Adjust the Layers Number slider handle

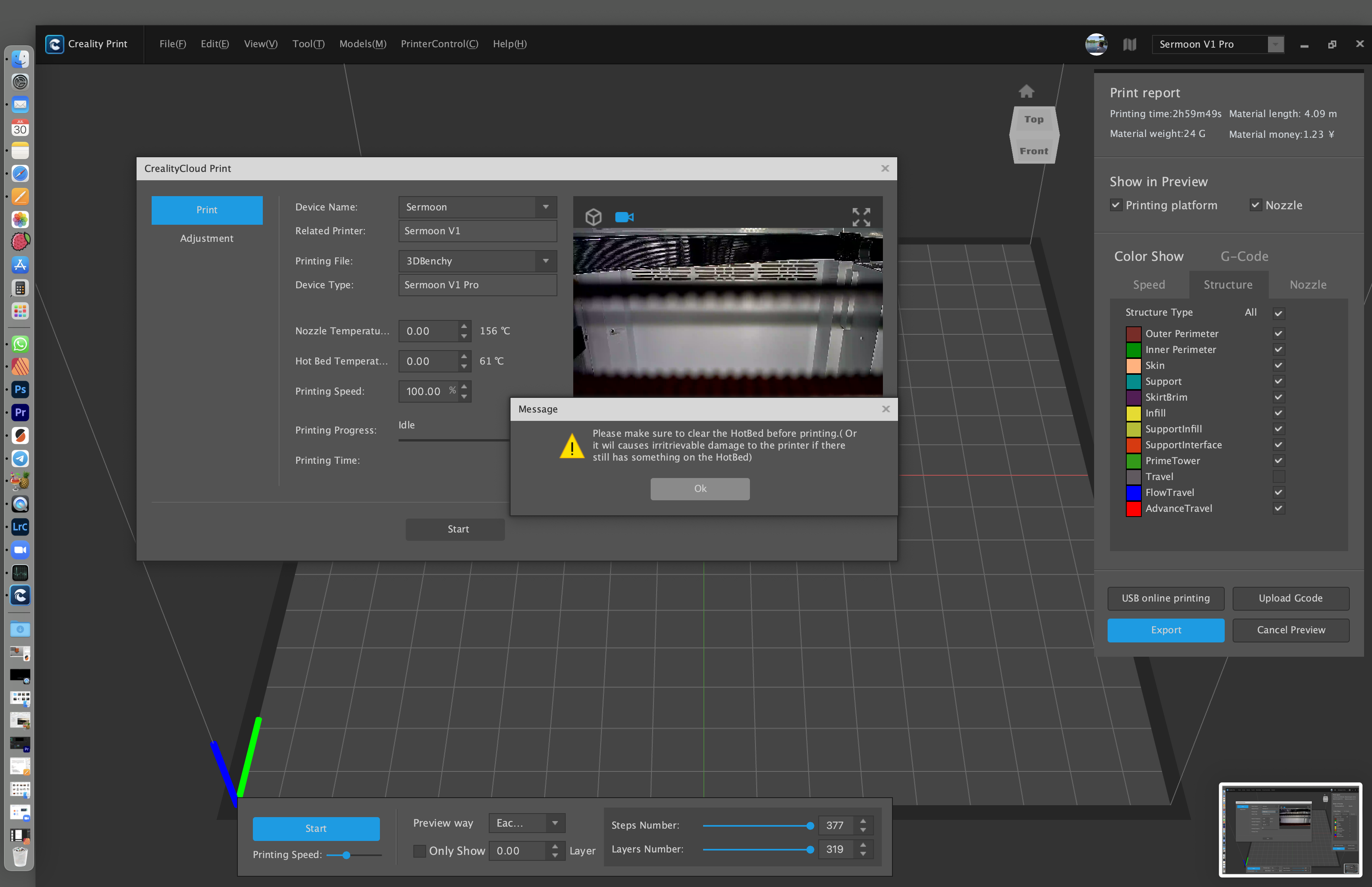[x=809, y=850]
